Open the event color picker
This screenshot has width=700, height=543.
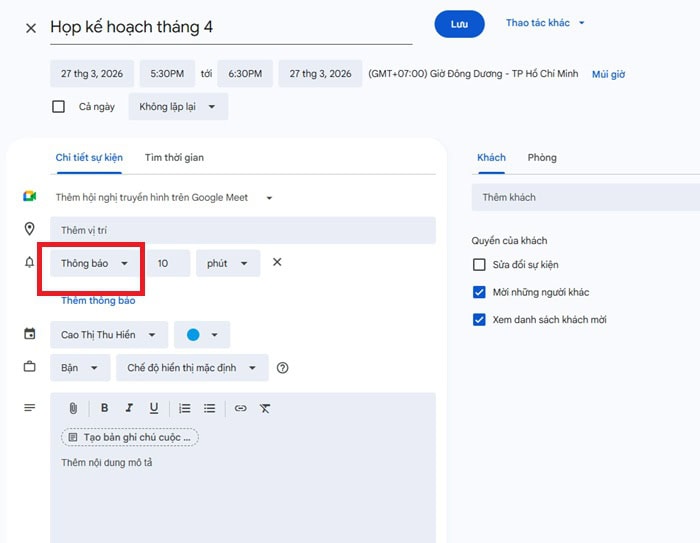[202, 335]
